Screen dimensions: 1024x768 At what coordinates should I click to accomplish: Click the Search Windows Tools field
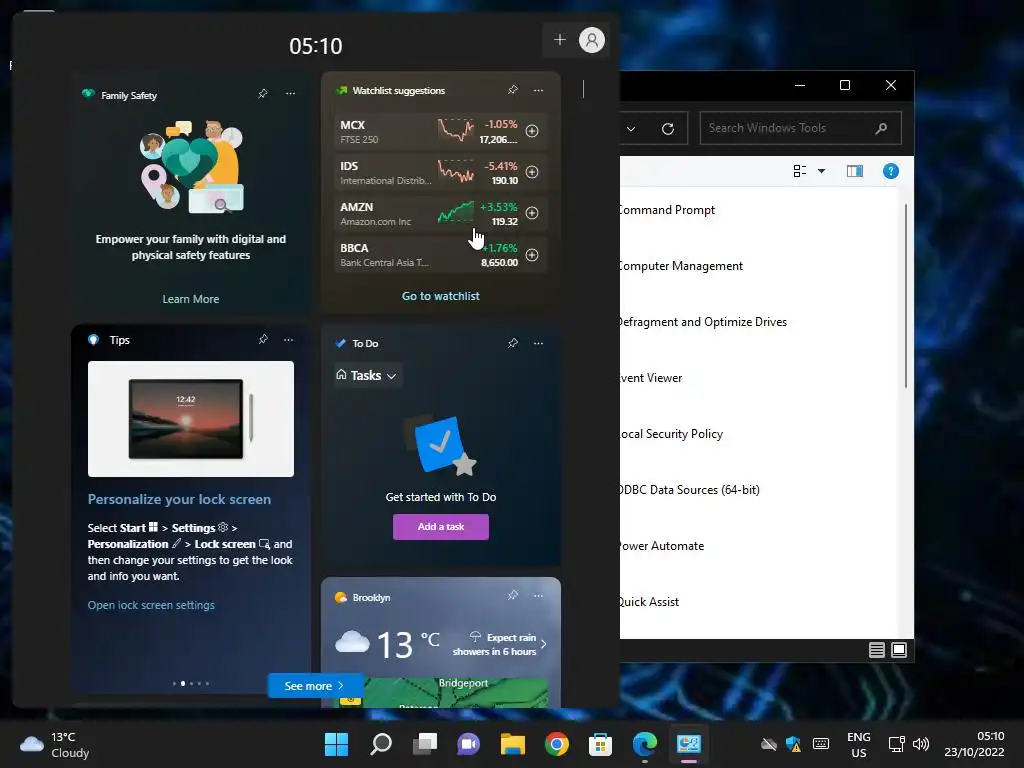pos(801,129)
